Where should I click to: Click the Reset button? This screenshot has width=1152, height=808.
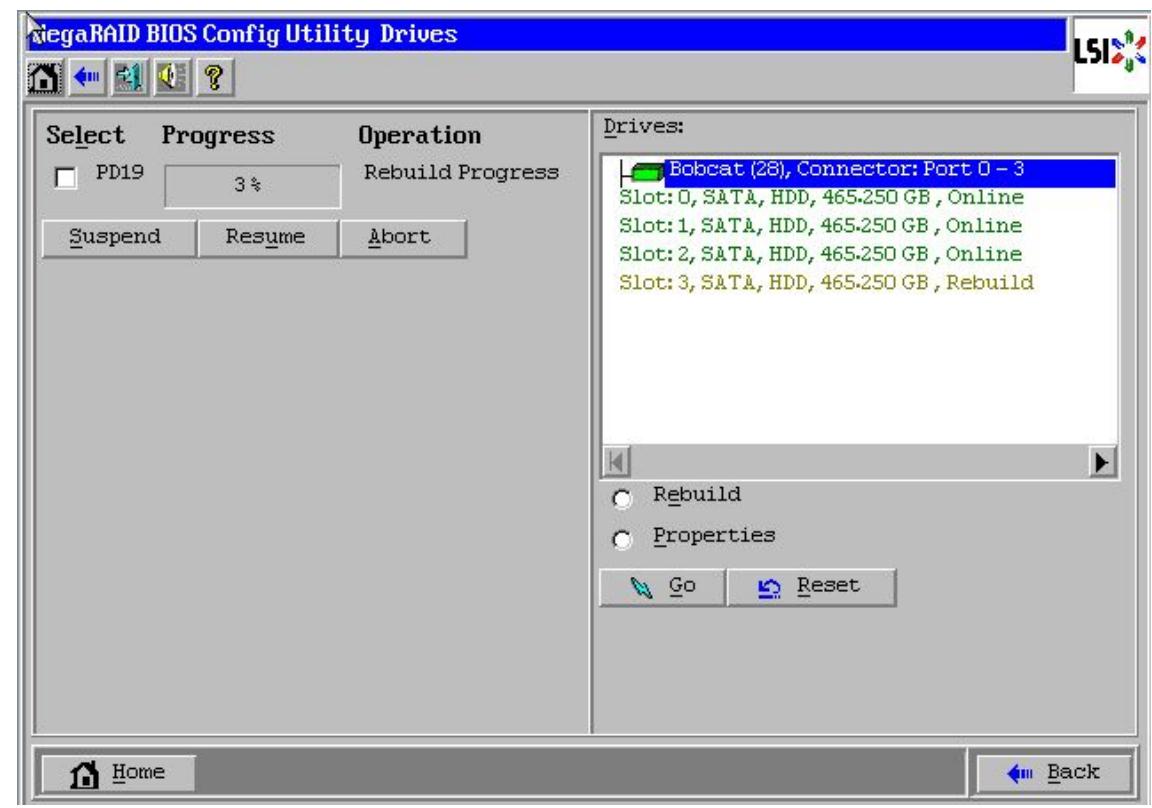[811, 587]
